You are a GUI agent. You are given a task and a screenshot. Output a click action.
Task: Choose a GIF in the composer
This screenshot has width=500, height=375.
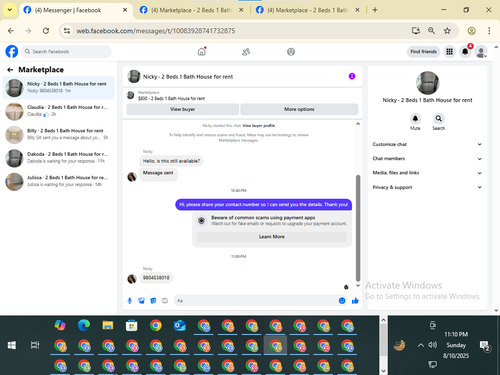click(165, 301)
